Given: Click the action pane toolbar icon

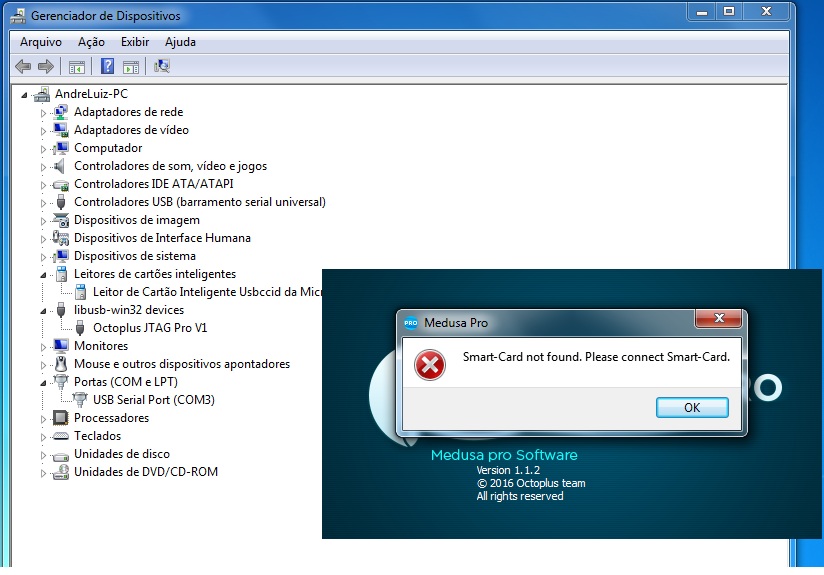Looking at the screenshot, I should 131,67.
